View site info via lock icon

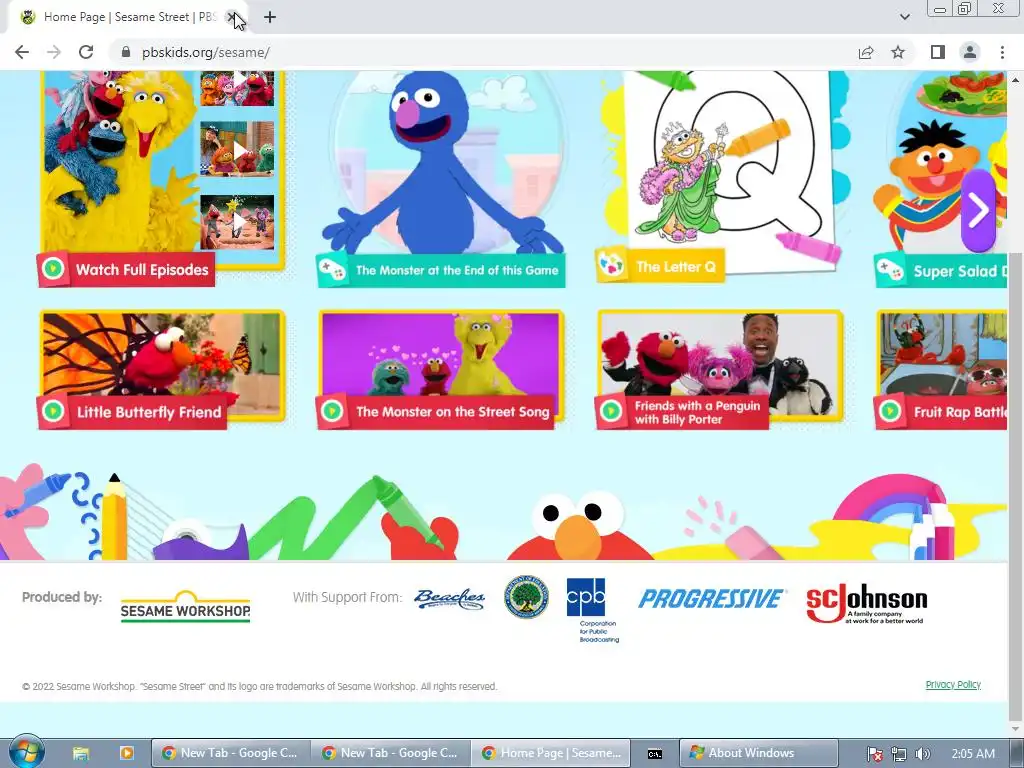(126, 52)
